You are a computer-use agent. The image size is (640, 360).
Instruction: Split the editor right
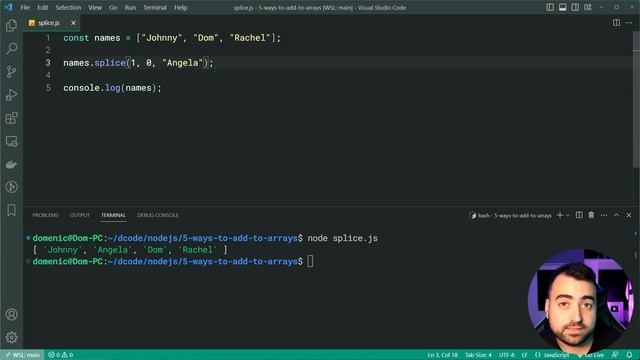click(616, 23)
